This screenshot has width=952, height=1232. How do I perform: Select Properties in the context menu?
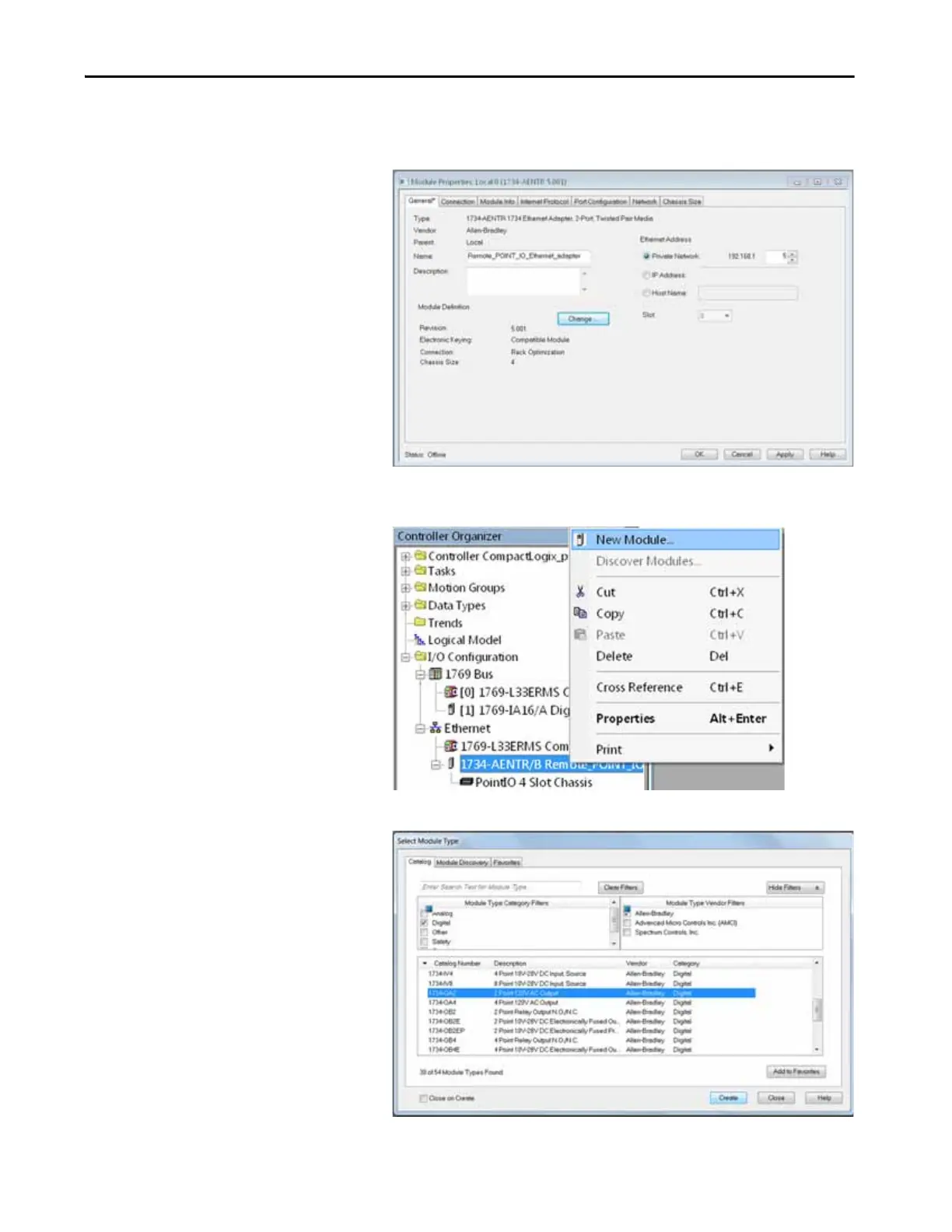click(676, 719)
